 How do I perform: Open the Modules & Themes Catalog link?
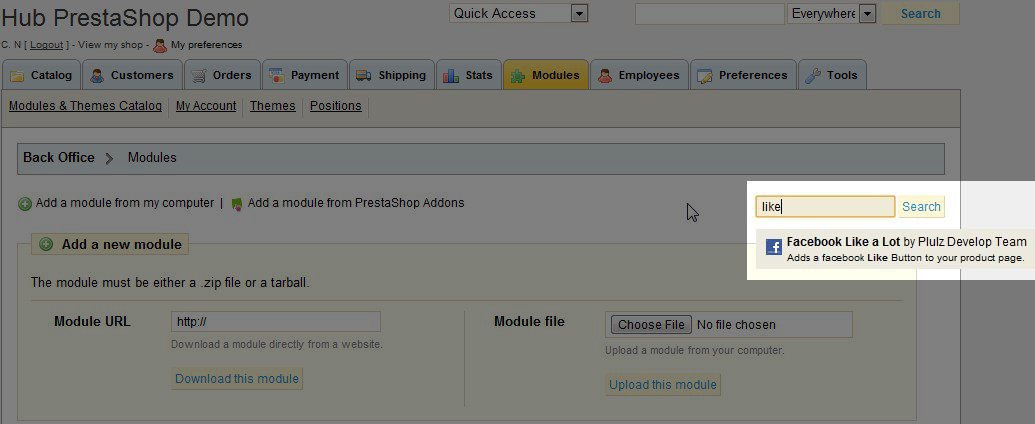click(85, 106)
